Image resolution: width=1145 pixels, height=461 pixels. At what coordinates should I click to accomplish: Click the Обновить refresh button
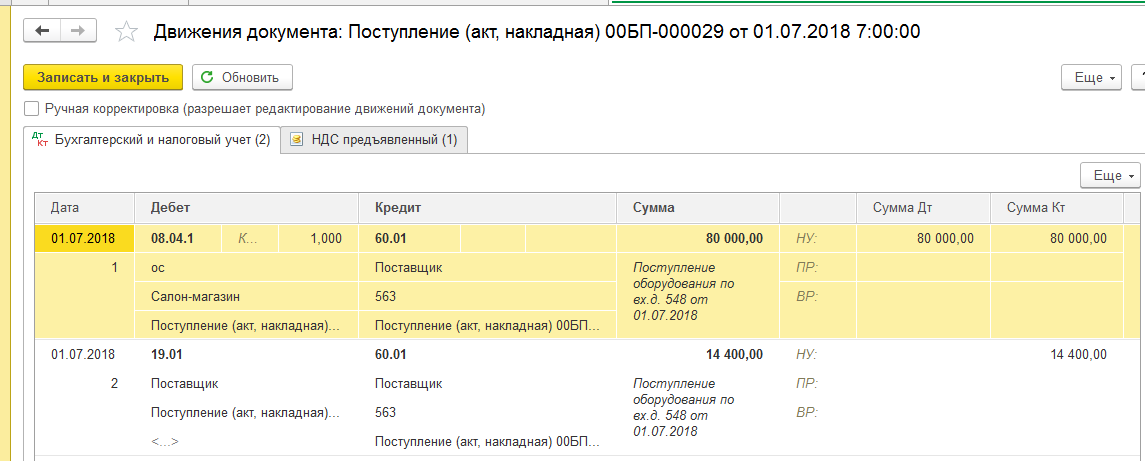pyautogui.click(x=242, y=77)
